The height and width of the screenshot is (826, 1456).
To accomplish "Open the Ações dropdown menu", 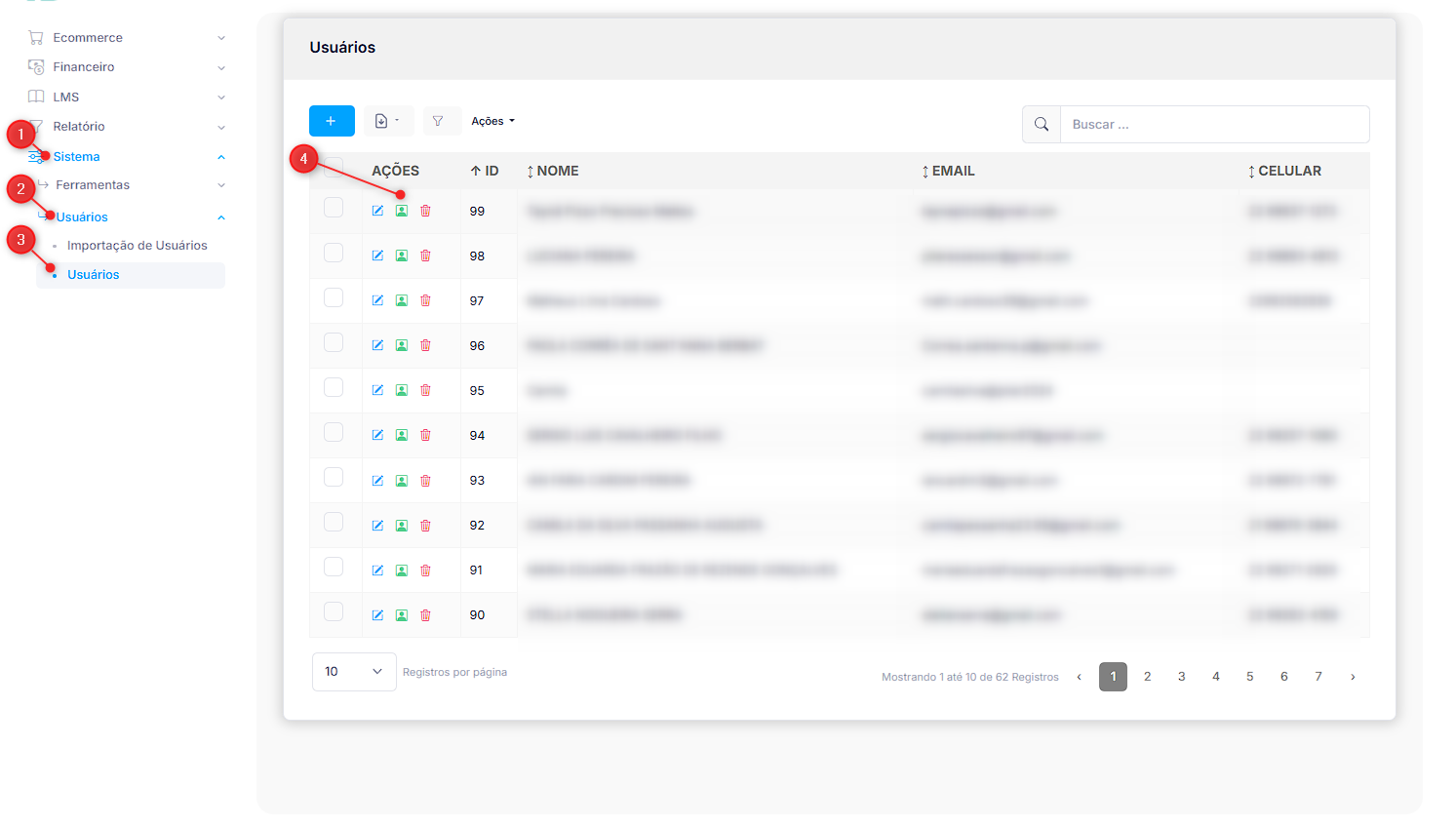I will (492, 121).
